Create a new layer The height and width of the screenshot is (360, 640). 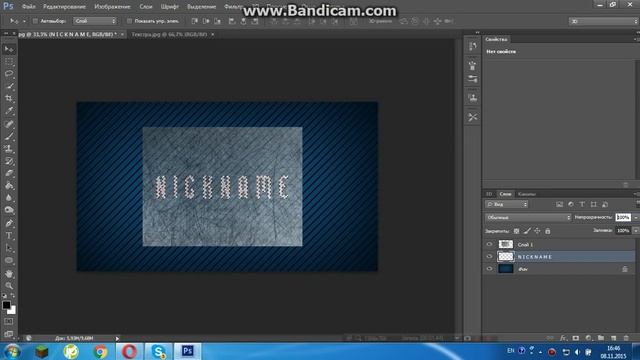click(613, 338)
